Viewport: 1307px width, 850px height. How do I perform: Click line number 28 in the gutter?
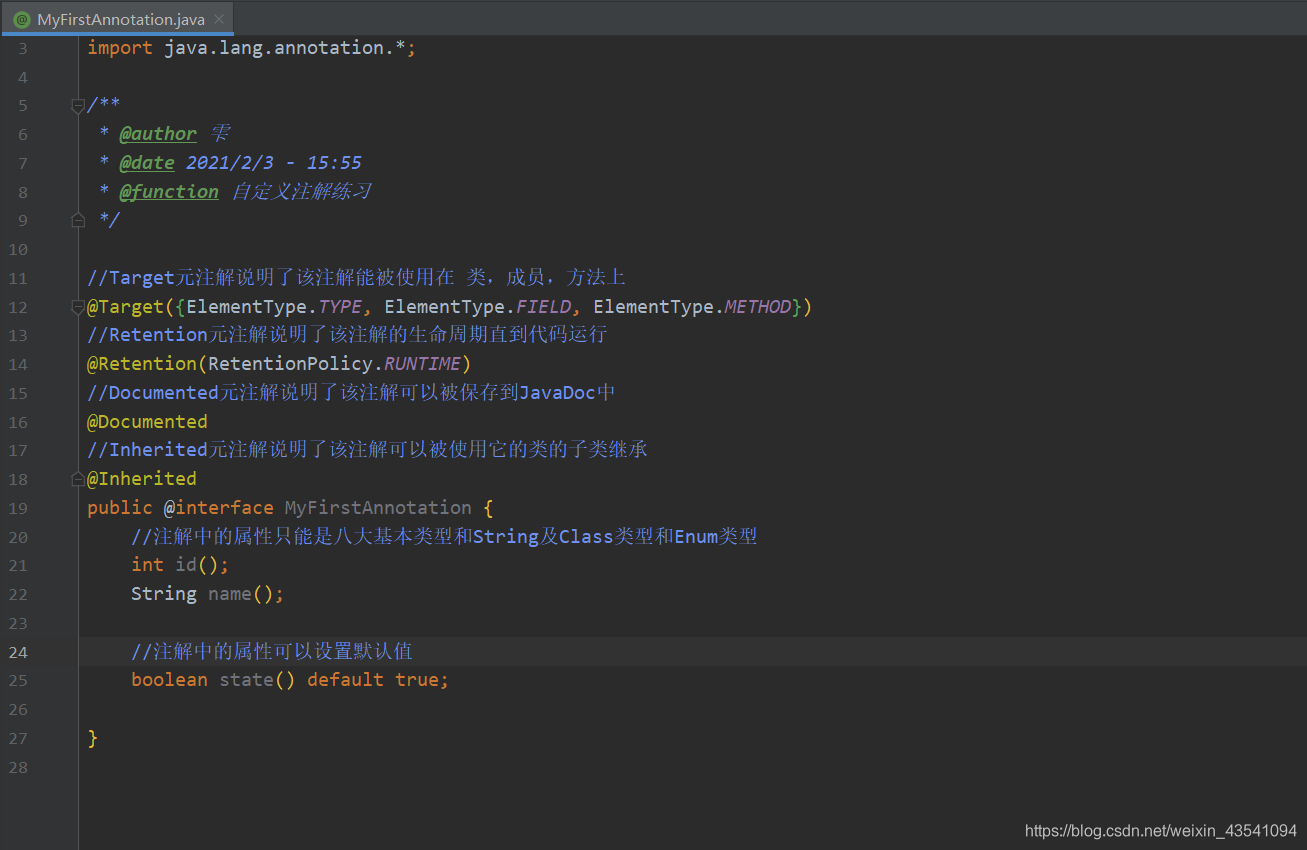tap(18, 767)
